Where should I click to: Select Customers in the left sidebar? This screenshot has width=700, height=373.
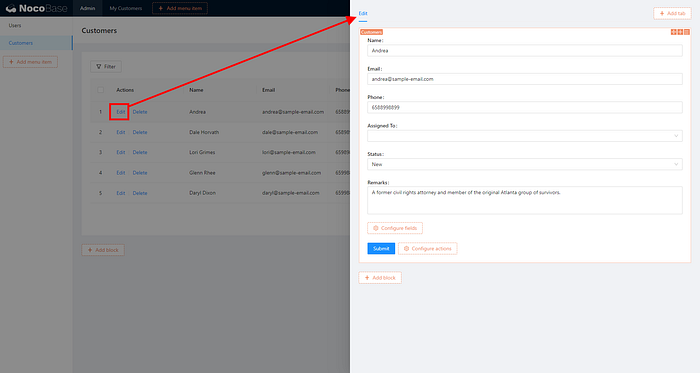36,43
